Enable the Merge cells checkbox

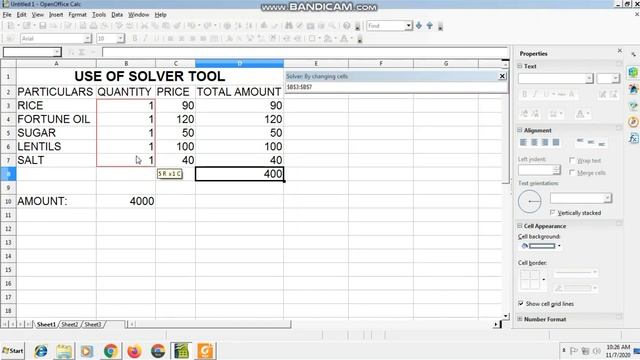pyautogui.click(x=572, y=172)
